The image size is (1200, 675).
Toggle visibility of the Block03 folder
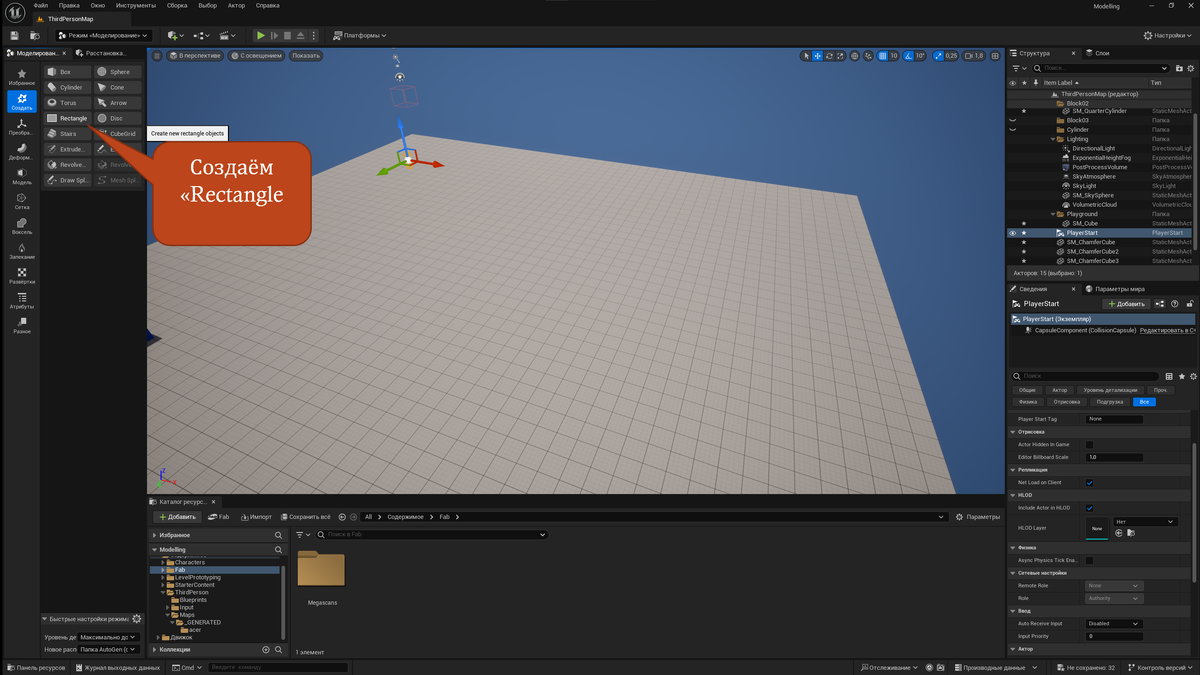1012,120
